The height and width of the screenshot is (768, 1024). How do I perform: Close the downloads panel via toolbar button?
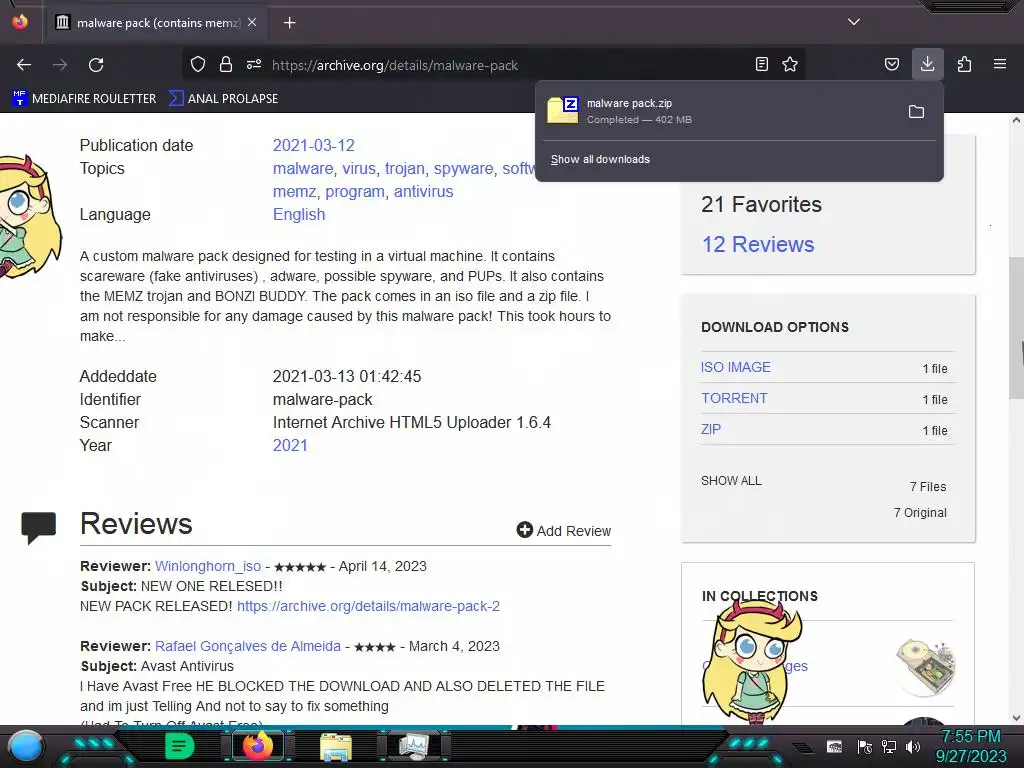coord(927,64)
